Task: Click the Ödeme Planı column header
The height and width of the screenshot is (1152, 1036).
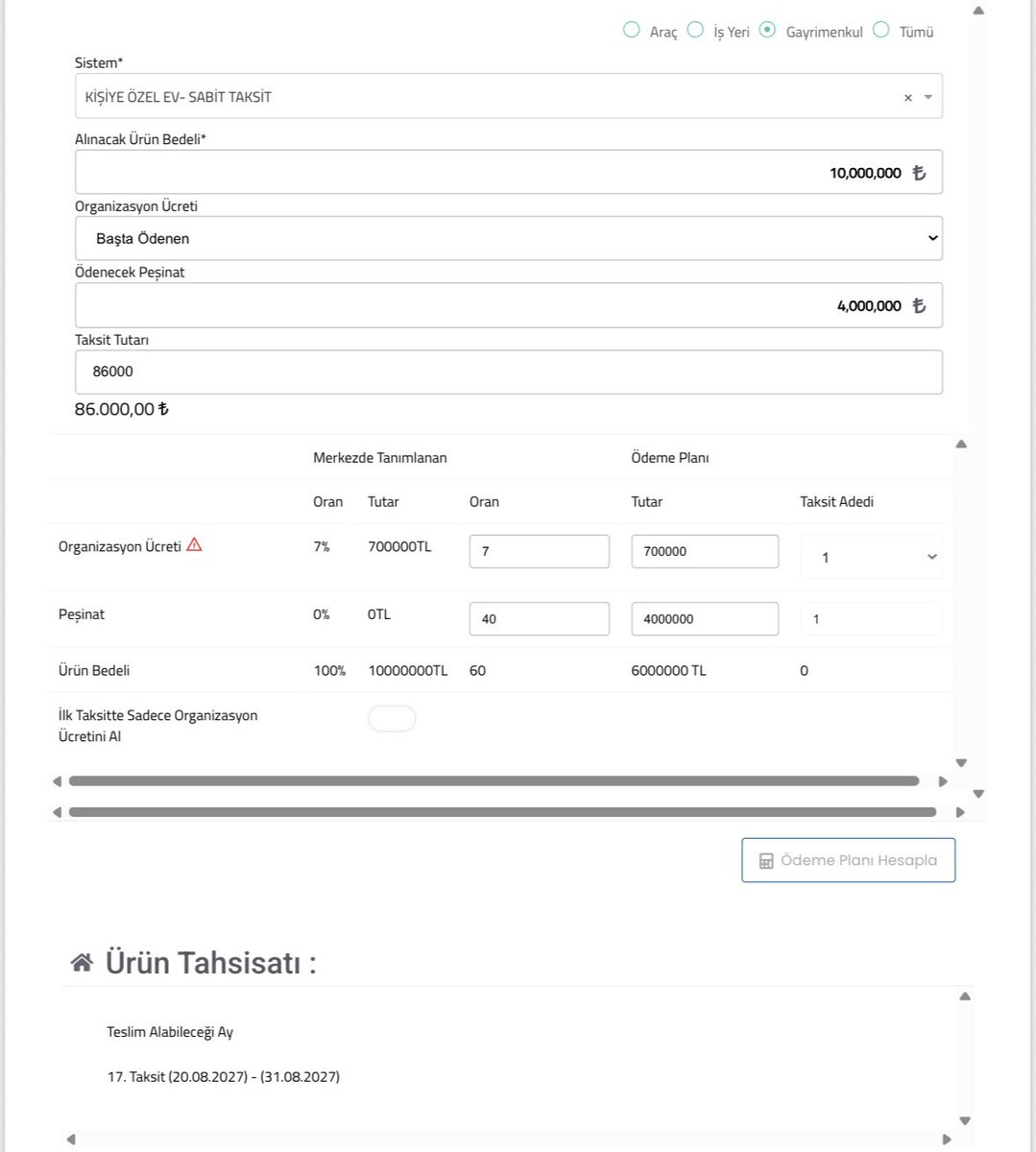Action: (670, 458)
